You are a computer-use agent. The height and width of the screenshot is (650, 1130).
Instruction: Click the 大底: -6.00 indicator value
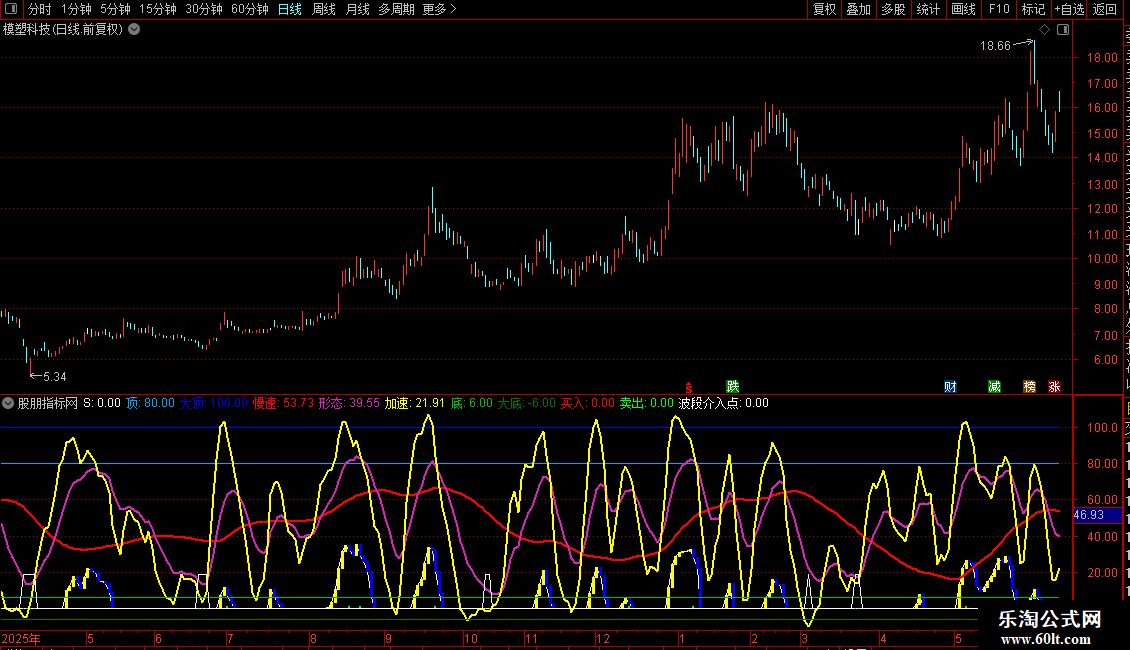(527, 404)
